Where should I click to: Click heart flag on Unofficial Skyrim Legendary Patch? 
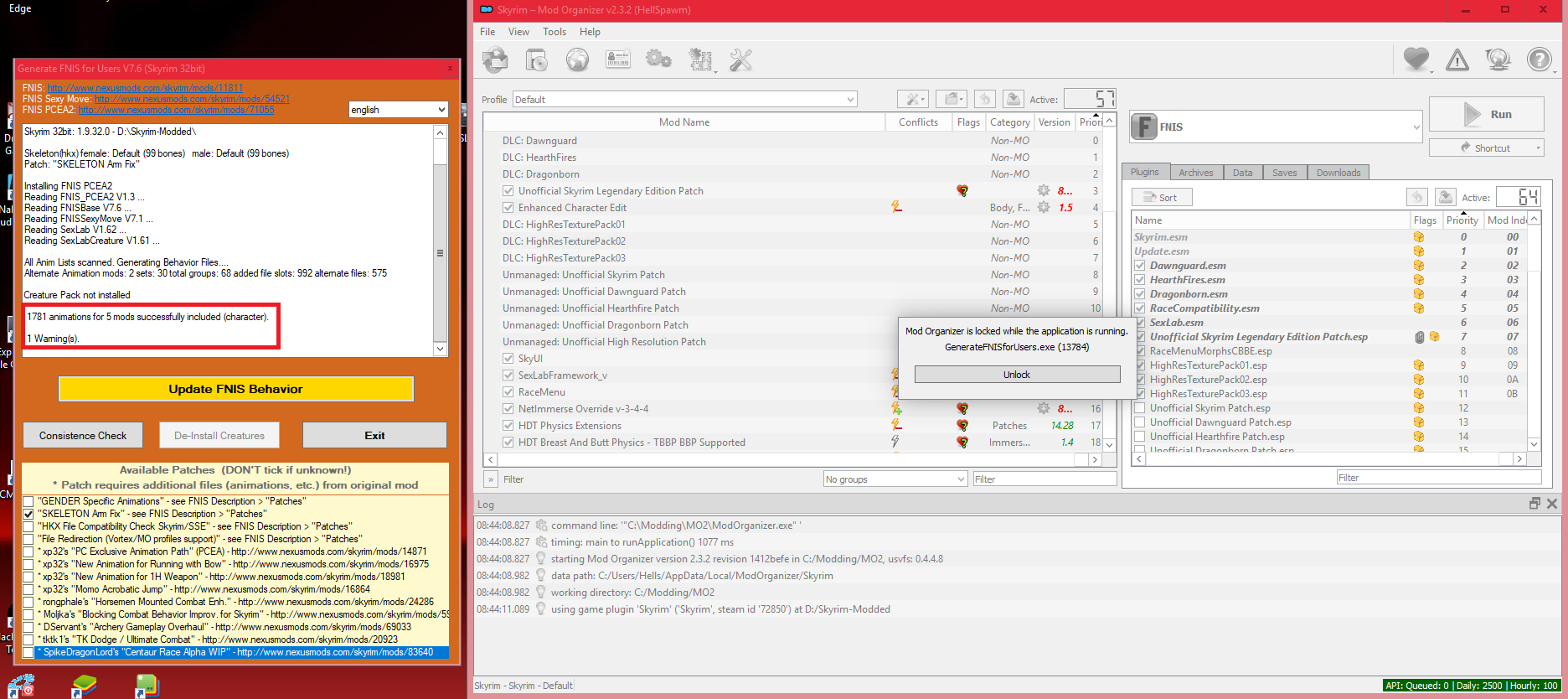pyautogui.click(x=962, y=191)
